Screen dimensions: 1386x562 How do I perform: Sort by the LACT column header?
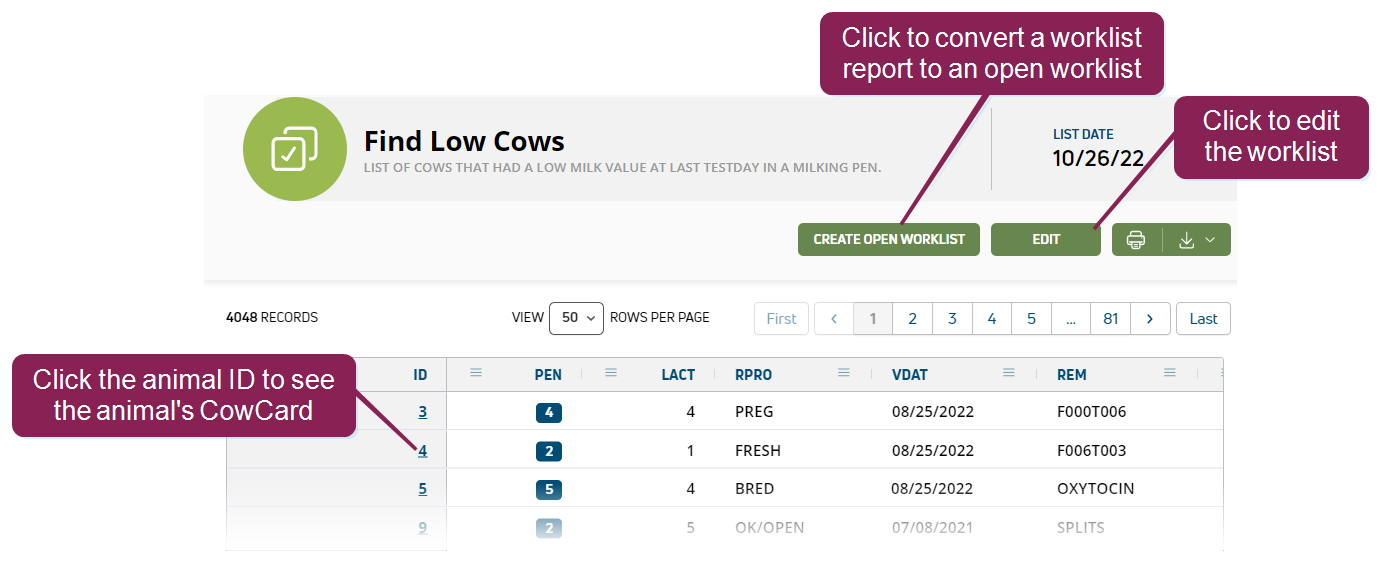tap(678, 375)
